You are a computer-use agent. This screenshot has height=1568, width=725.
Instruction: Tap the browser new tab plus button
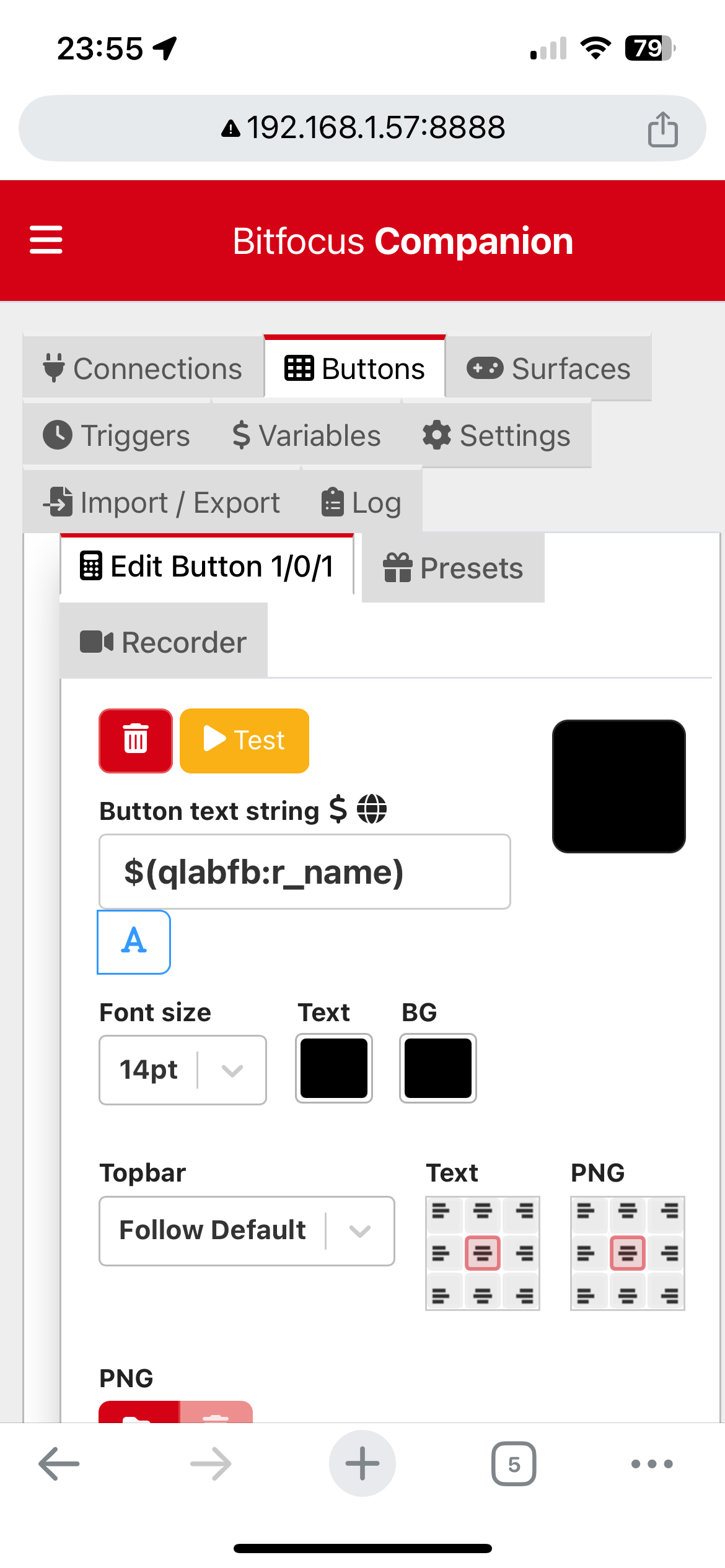pyautogui.click(x=362, y=1464)
